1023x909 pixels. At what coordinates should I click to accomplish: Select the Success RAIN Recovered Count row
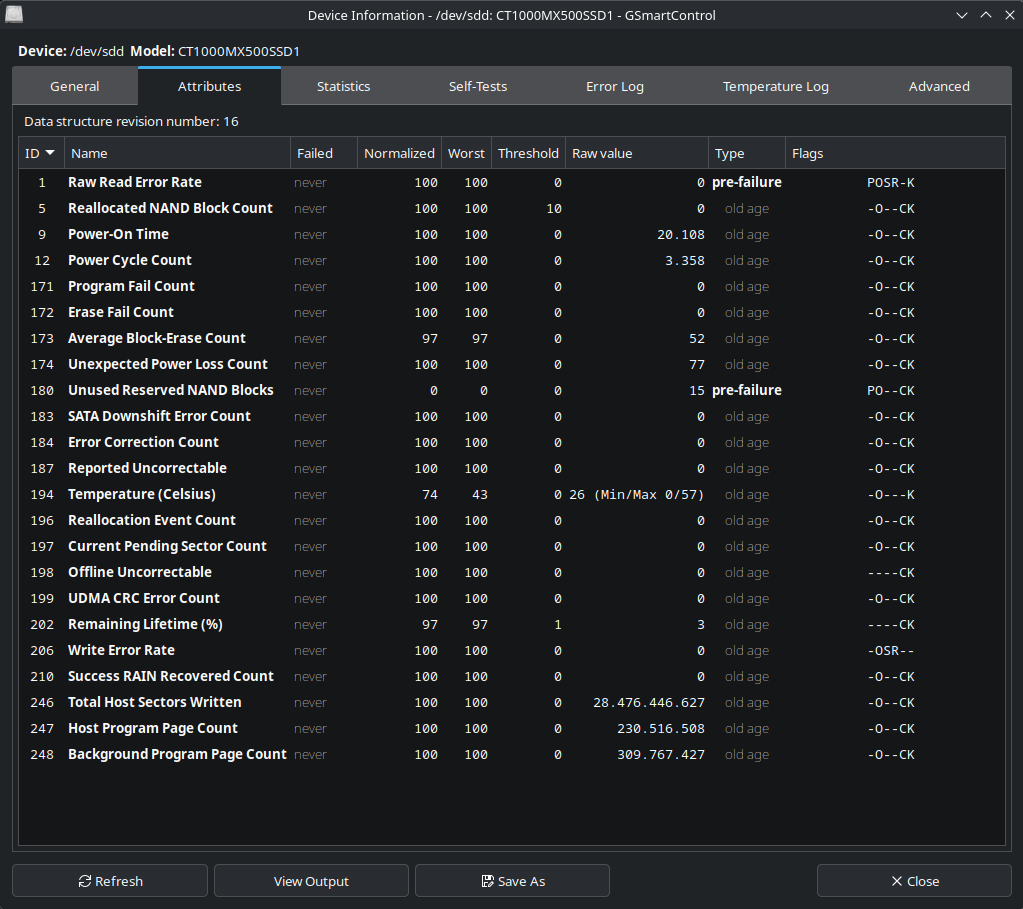point(512,676)
